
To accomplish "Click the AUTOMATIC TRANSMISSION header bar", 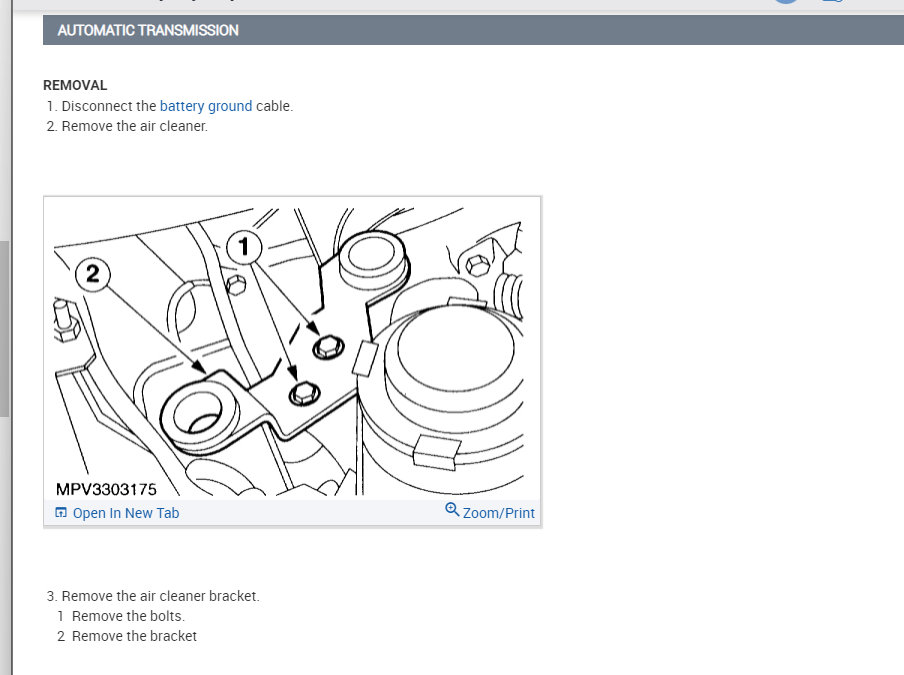I will point(473,30).
